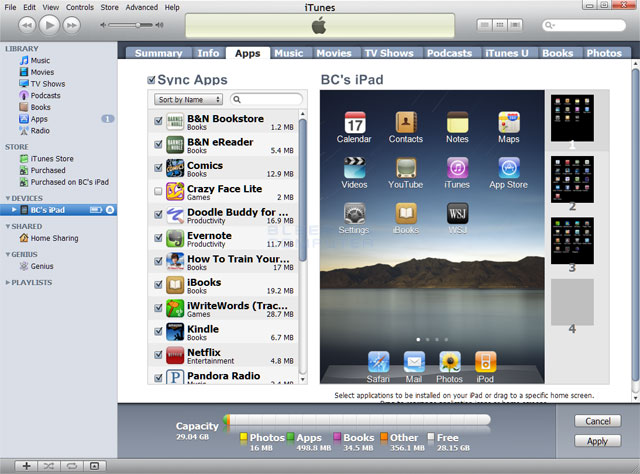Click the Previous track button

point(27,25)
